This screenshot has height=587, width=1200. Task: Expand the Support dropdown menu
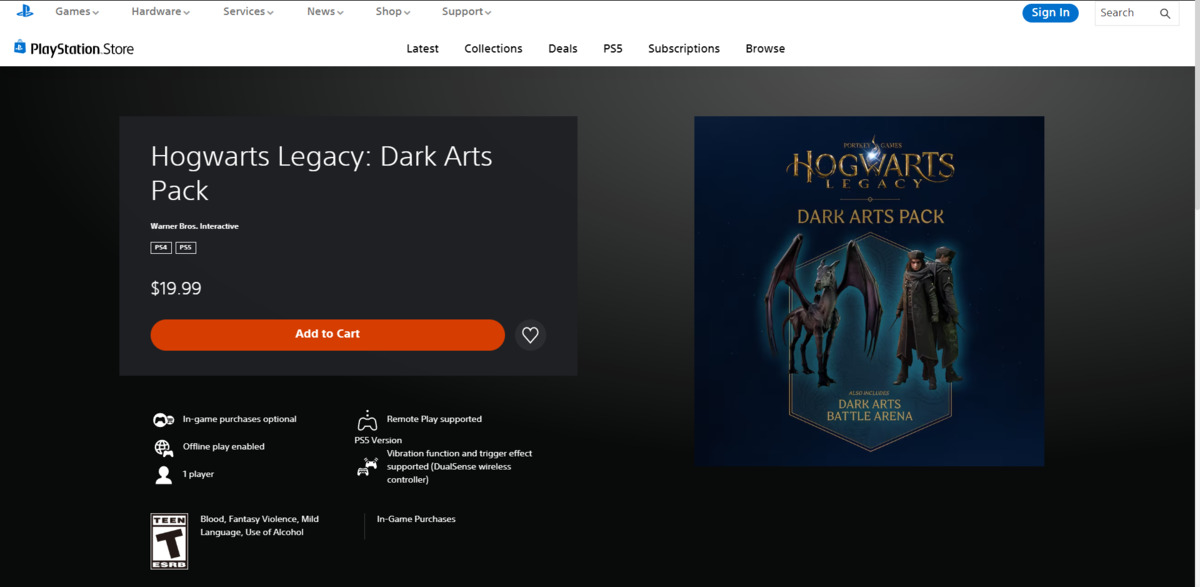[466, 12]
